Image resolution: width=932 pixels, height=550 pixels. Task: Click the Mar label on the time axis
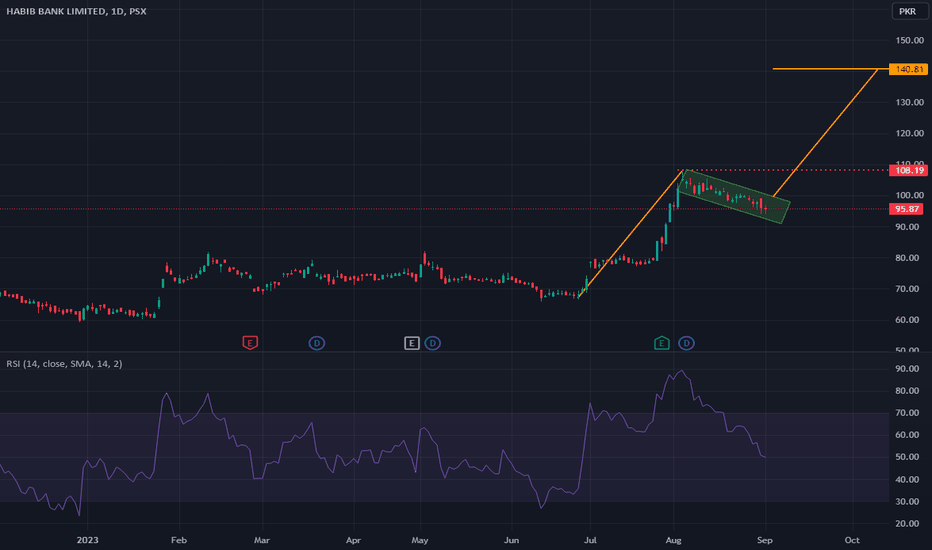(x=262, y=540)
